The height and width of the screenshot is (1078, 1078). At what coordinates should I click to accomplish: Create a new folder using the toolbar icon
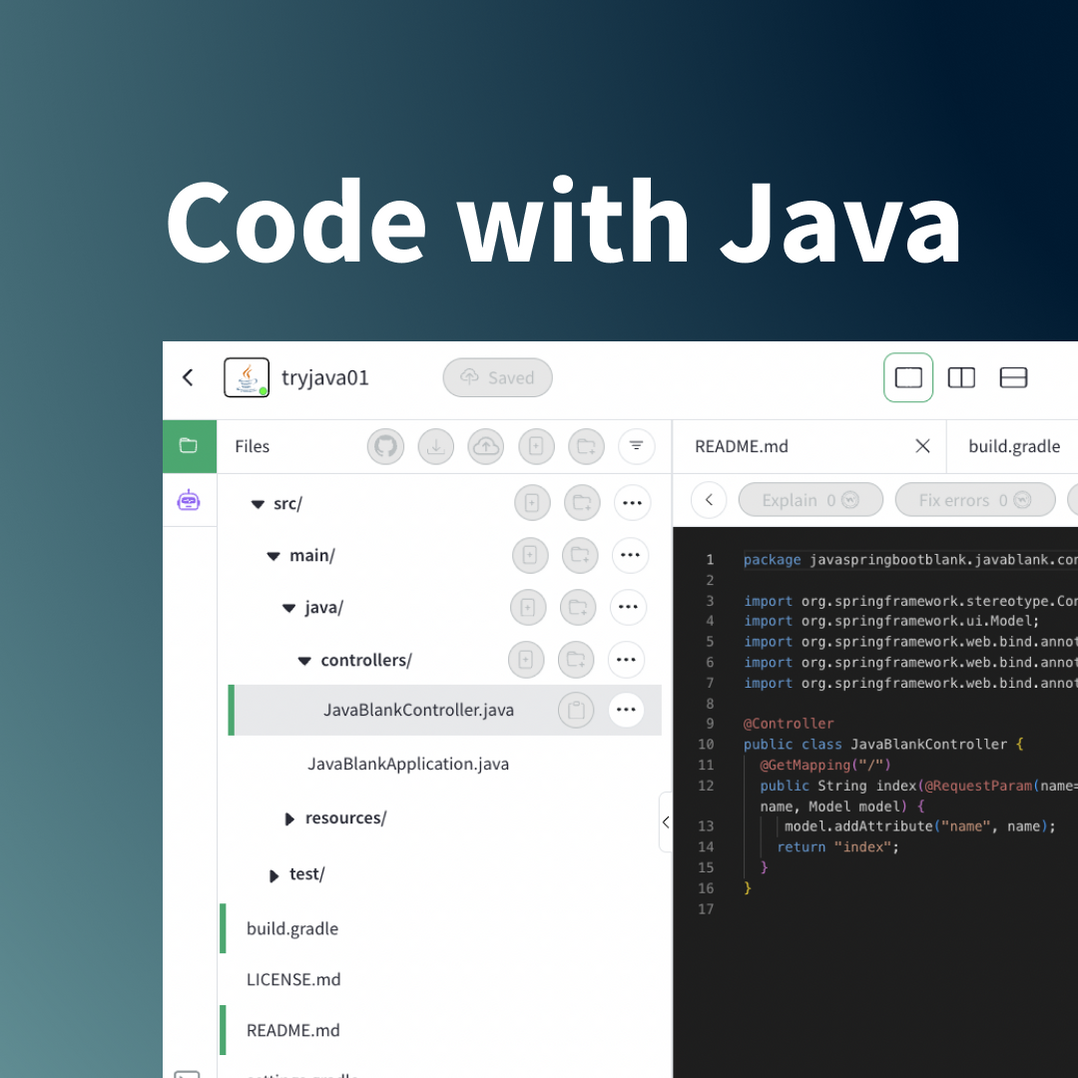(586, 446)
